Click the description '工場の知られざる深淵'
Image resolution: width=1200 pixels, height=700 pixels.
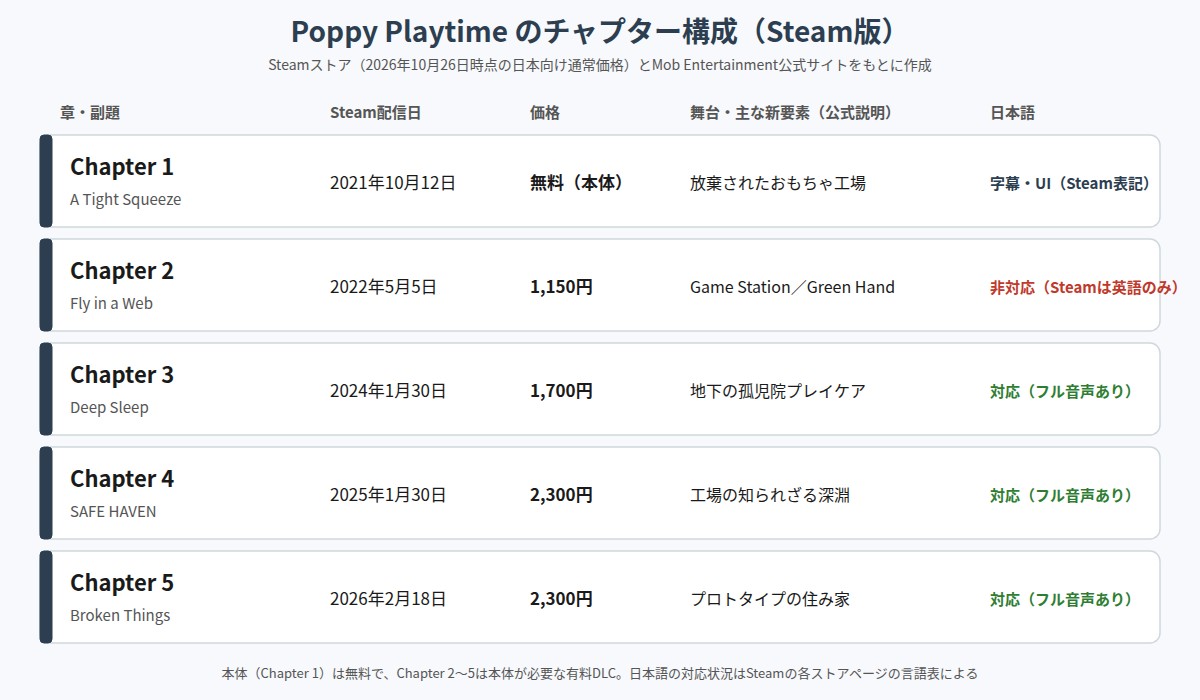[x=770, y=495]
